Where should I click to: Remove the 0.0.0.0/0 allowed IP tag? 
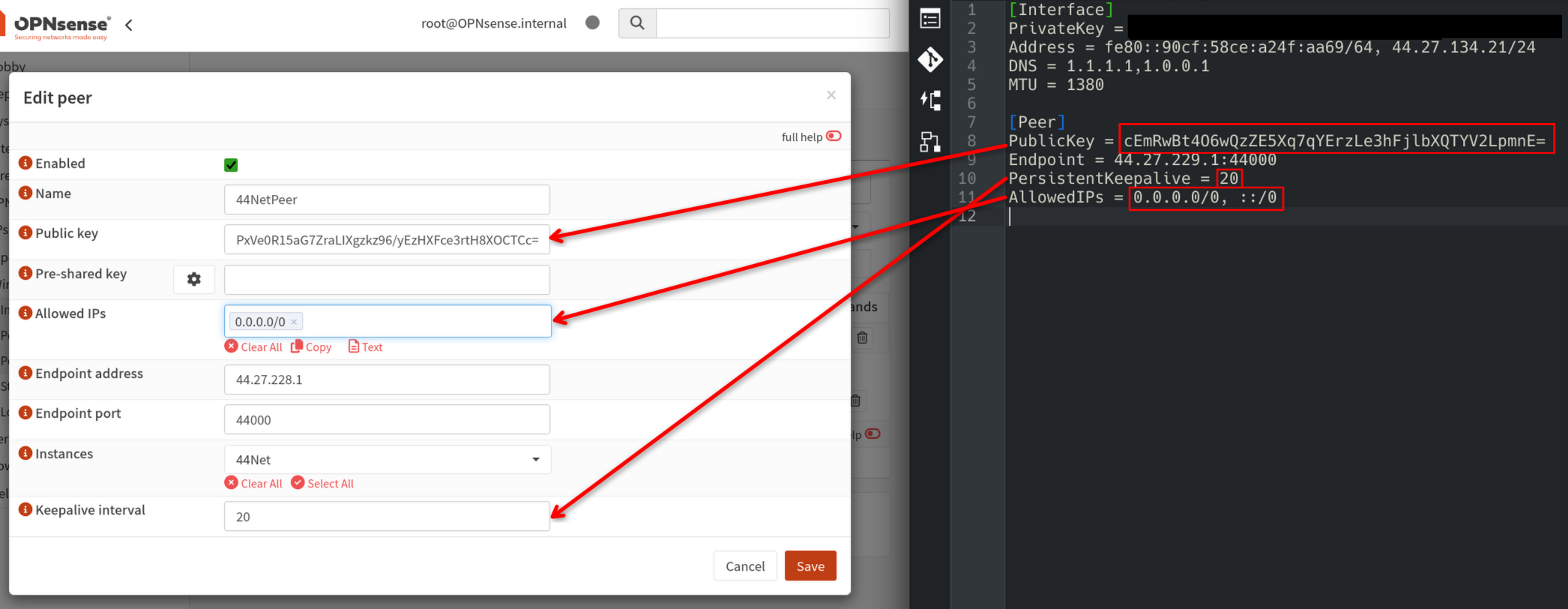point(294,322)
